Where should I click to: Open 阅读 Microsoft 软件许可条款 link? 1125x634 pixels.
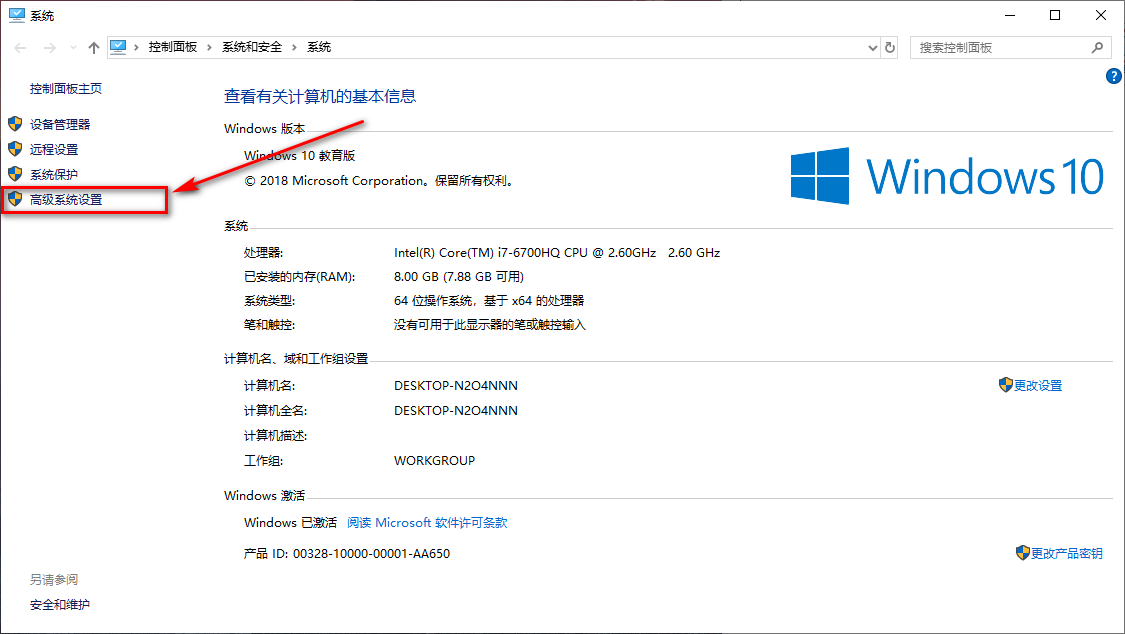427,523
